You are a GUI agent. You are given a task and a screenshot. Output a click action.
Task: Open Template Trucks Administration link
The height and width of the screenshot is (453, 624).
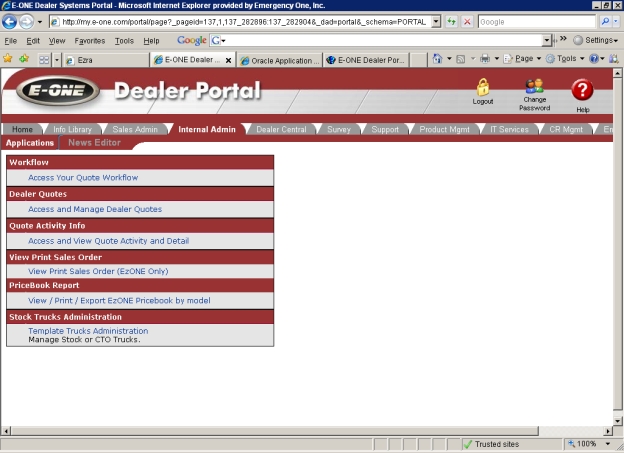[88, 331]
